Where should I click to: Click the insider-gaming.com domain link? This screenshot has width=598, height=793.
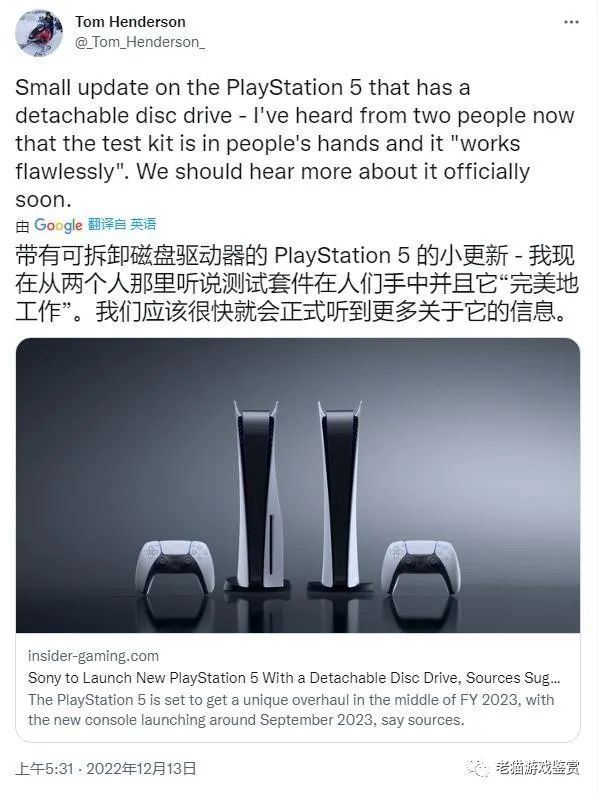(x=94, y=656)
